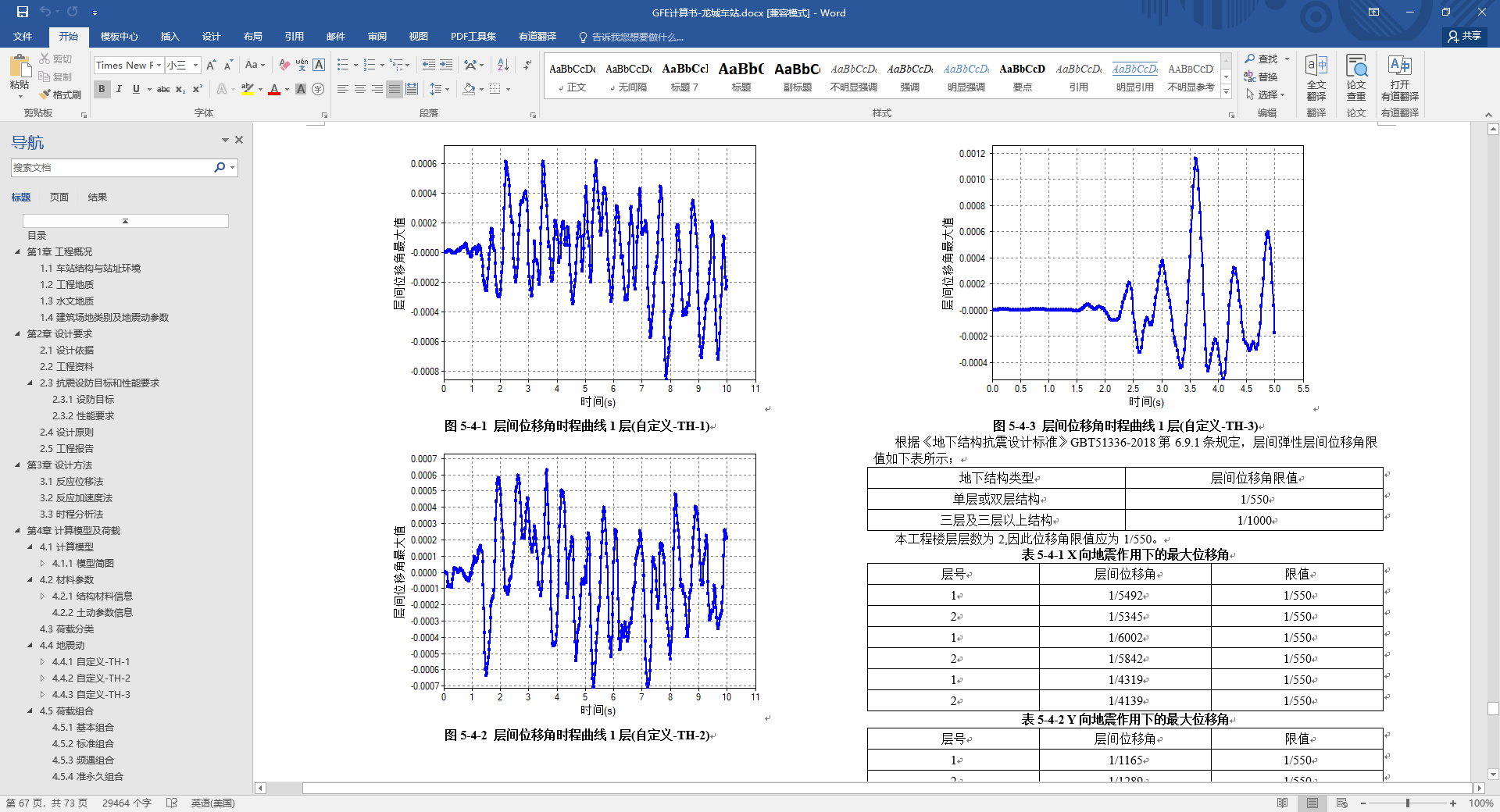Select print layout view in status bar

tap(1312, 803)
